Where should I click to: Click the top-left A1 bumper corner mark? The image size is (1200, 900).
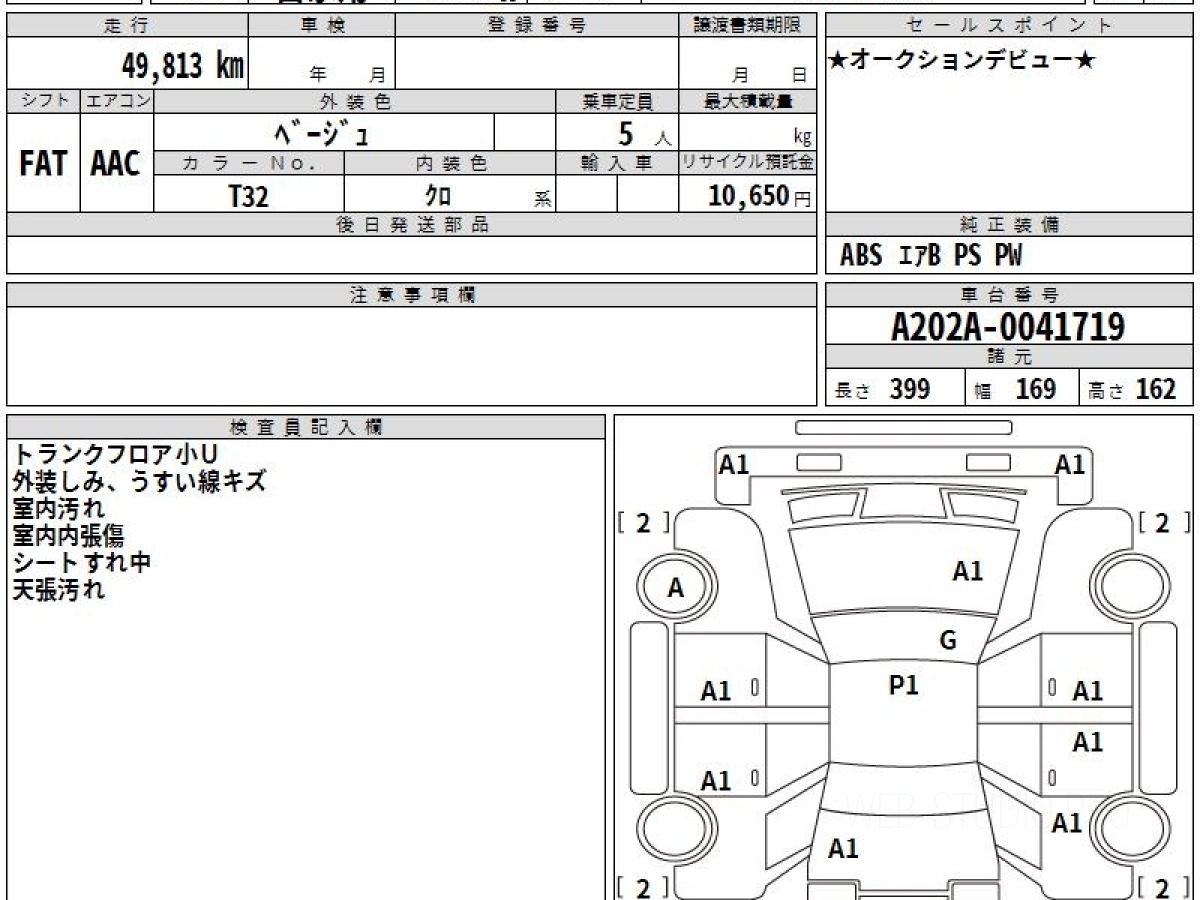pos(735,464)
